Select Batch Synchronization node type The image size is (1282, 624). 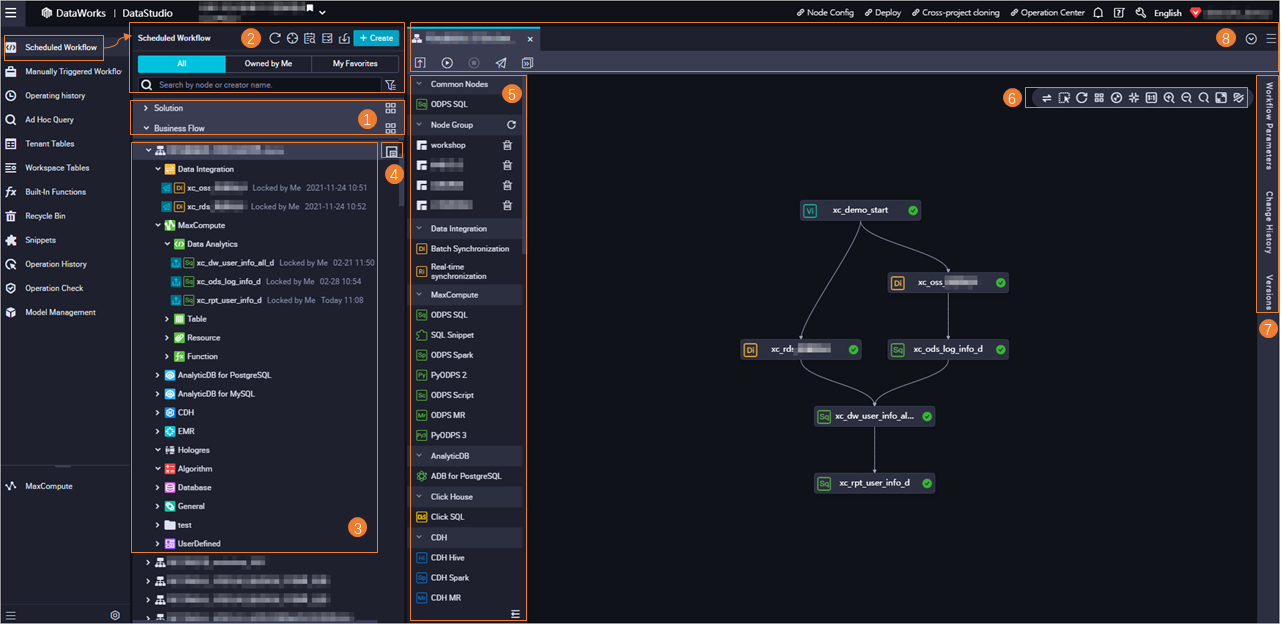463,248
